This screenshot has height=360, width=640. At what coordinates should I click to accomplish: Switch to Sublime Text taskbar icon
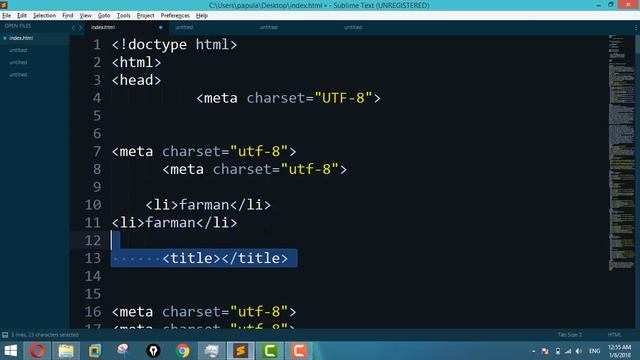tap(240, 351)
